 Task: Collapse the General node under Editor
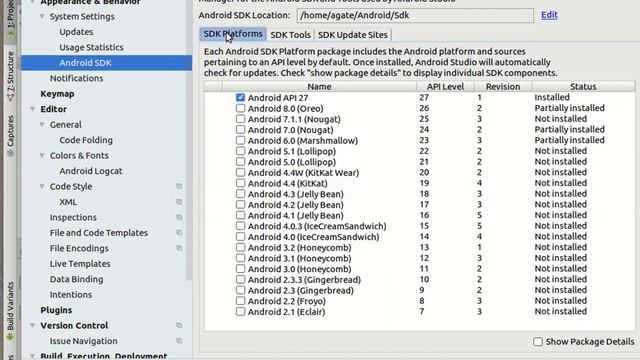tap(42, 124)
